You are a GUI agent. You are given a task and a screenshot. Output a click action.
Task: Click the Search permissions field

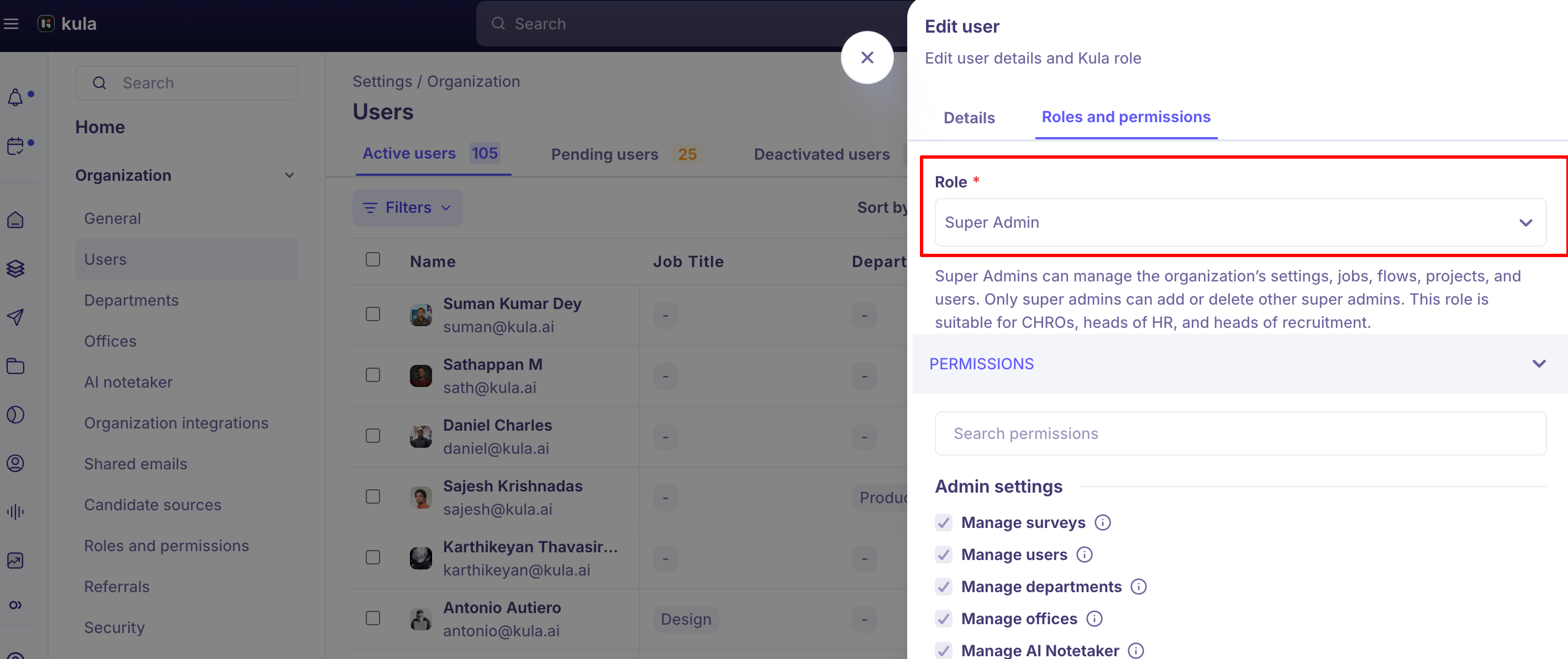pos(1240,433)
